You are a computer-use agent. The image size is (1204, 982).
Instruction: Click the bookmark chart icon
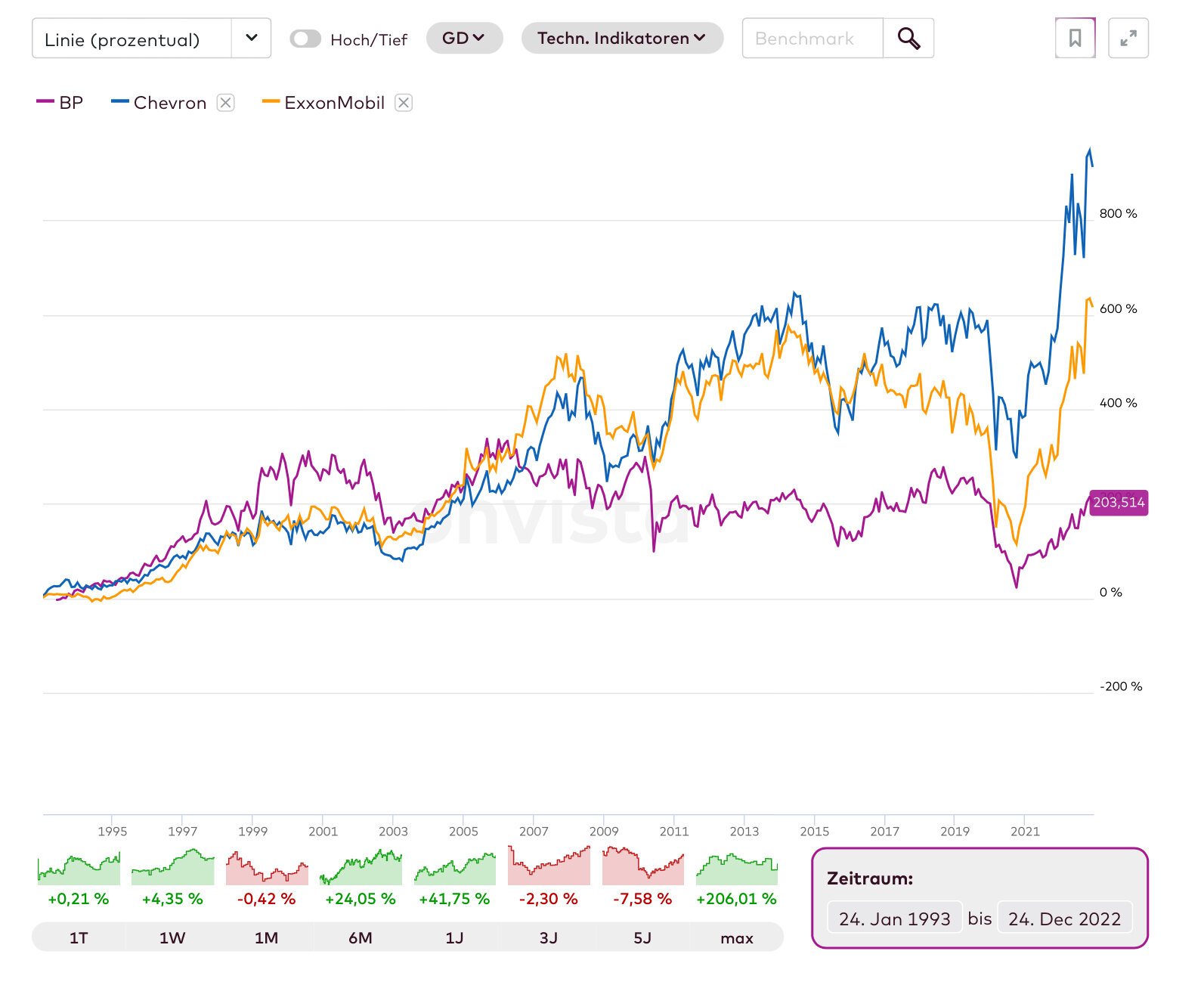pos(1075,39)
